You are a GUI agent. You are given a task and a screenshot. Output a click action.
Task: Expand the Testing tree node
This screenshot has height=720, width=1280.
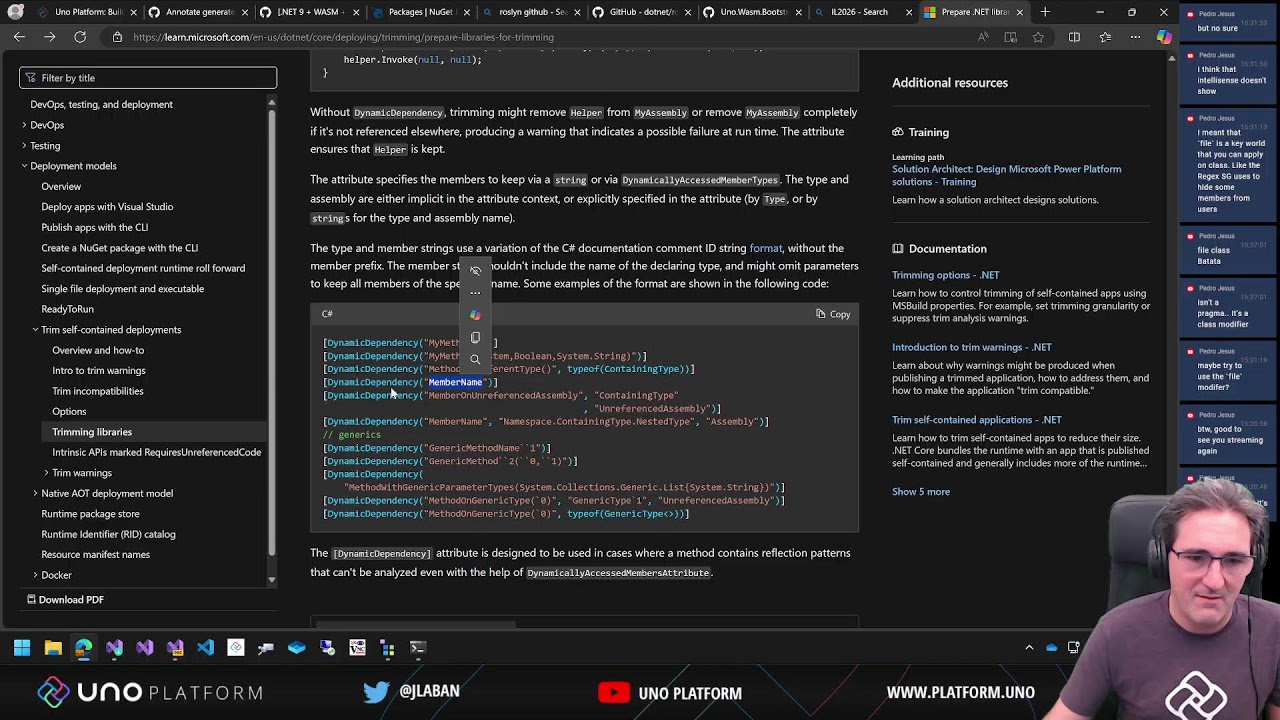click(x=24, y=146)
